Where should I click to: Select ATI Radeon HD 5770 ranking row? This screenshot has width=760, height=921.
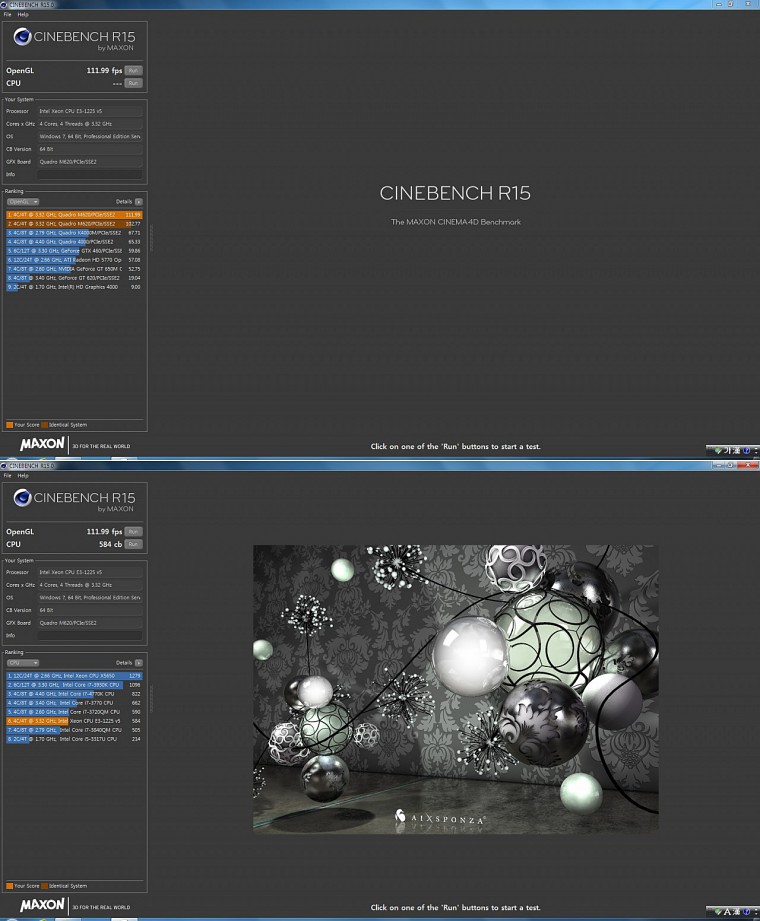(74, 260)
